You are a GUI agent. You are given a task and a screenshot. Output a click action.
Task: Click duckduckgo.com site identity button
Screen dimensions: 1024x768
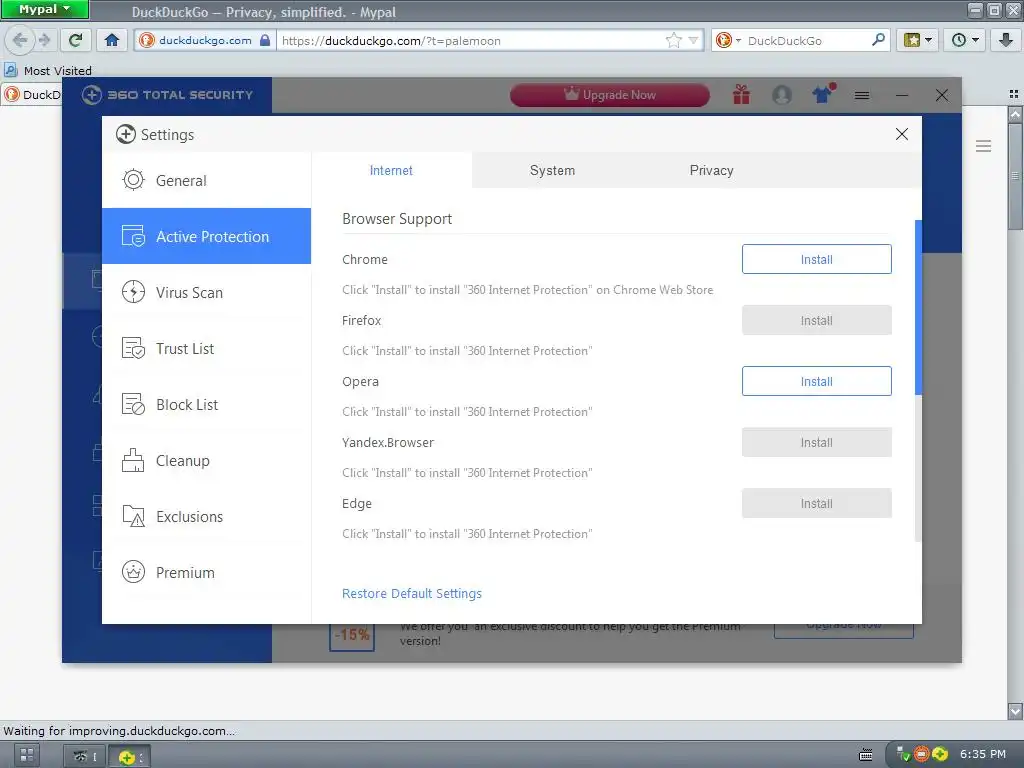tap(204, 40)
